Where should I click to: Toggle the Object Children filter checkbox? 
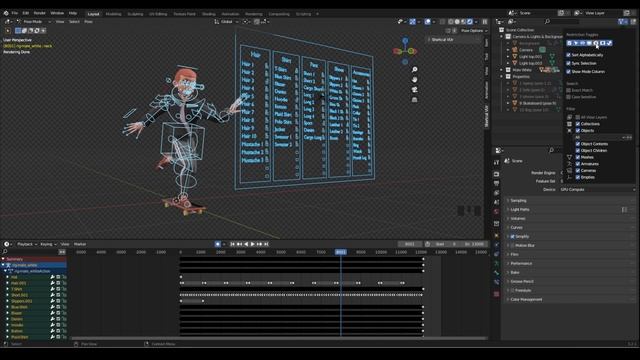(578, 151)
